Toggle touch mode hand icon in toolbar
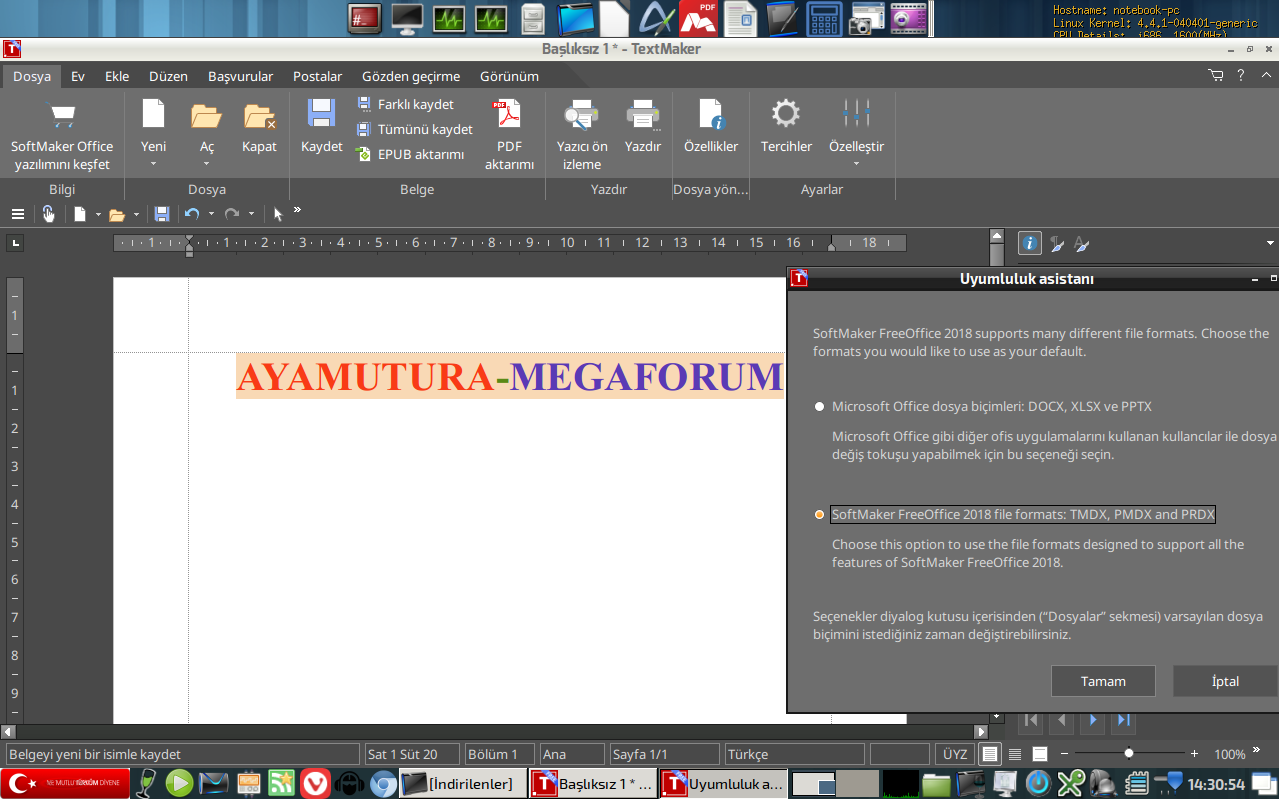 click(x=48, y=213)
